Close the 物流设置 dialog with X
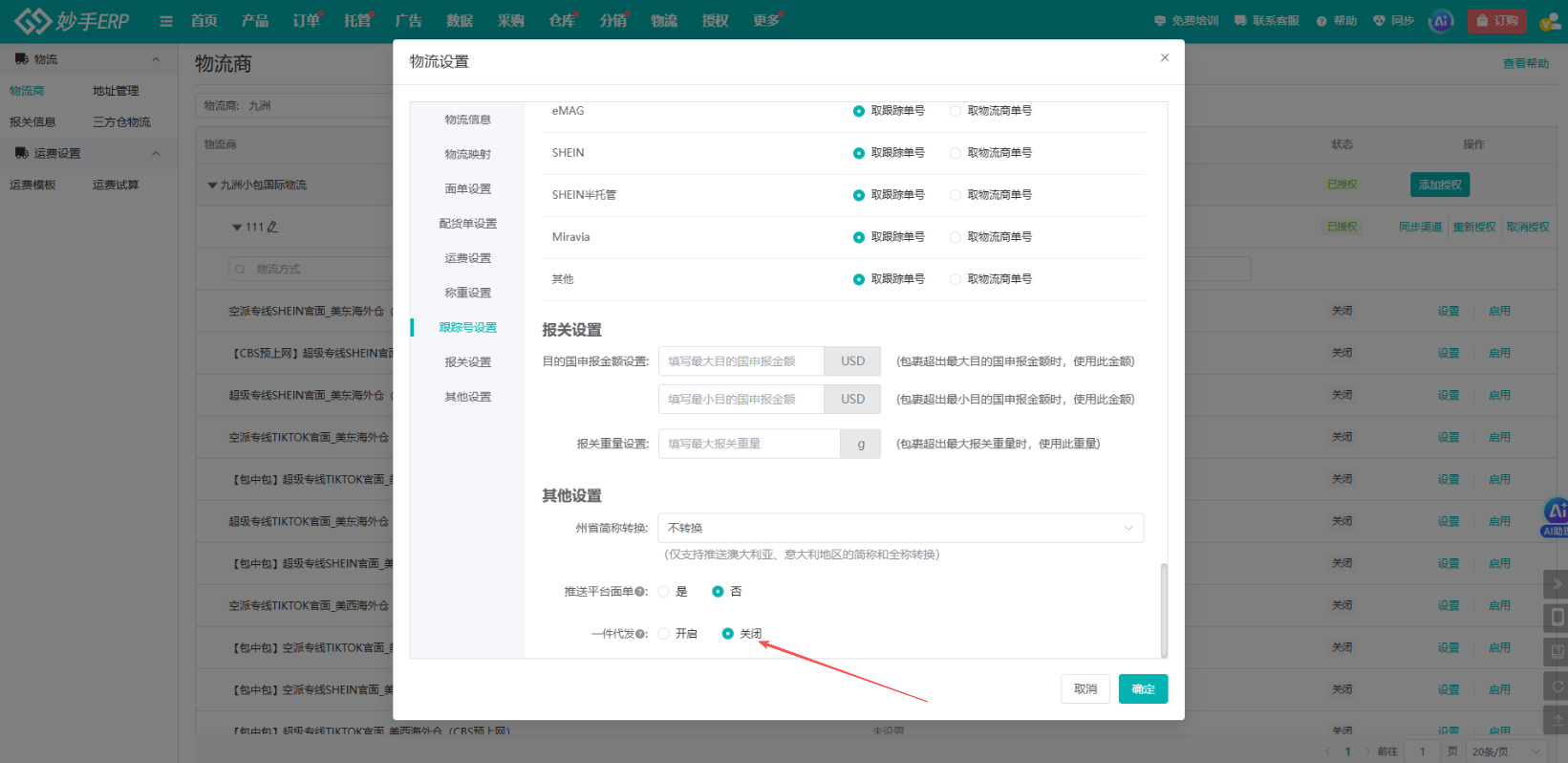The width and height of the screenshot is (1568, 763). (x=1165, y=57)
